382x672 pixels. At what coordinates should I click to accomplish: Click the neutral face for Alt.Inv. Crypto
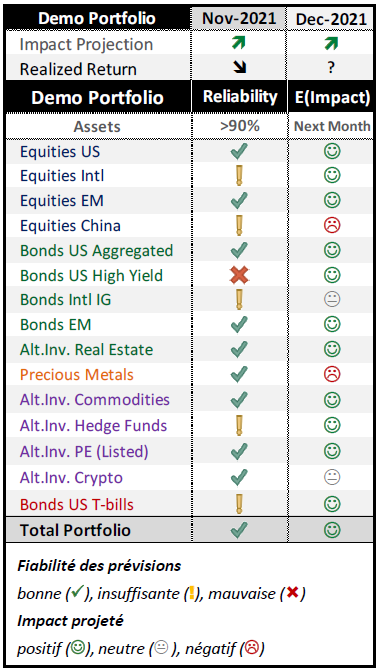pyautogui.click(x=332, y=477)
